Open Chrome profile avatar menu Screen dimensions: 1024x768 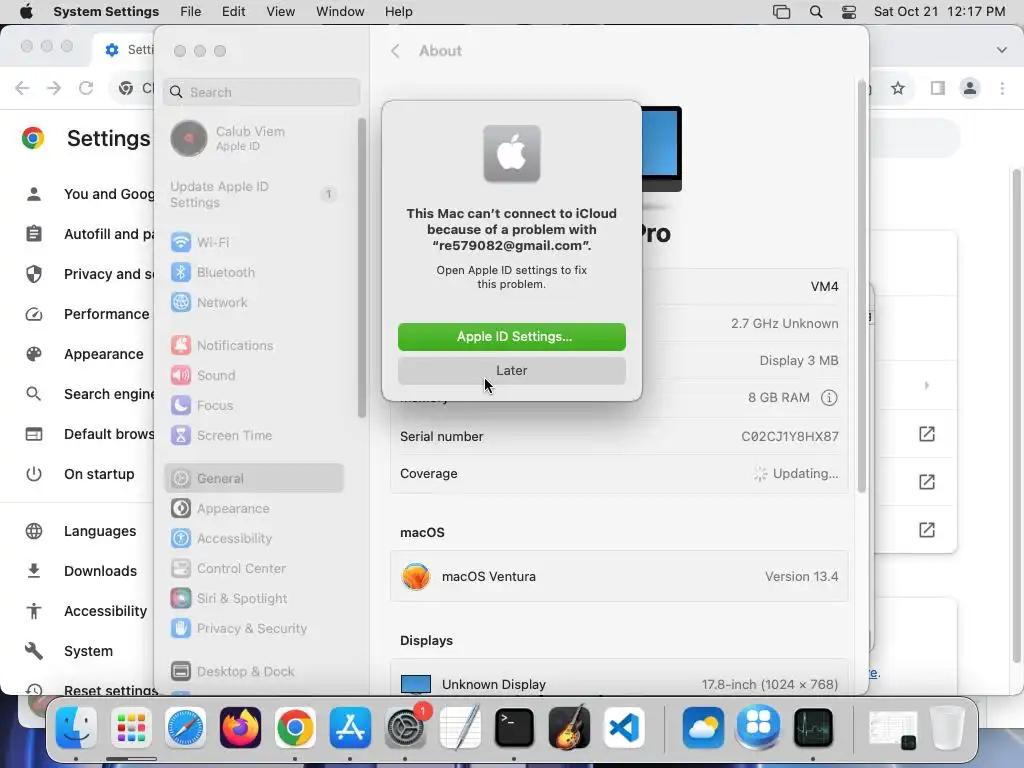click(x=970, y=88)
